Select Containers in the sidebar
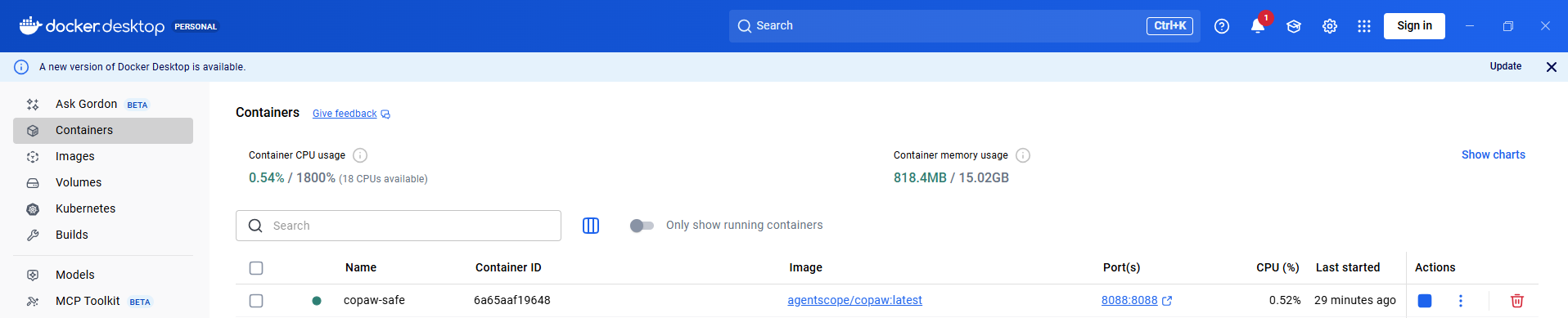 point(103,130)
